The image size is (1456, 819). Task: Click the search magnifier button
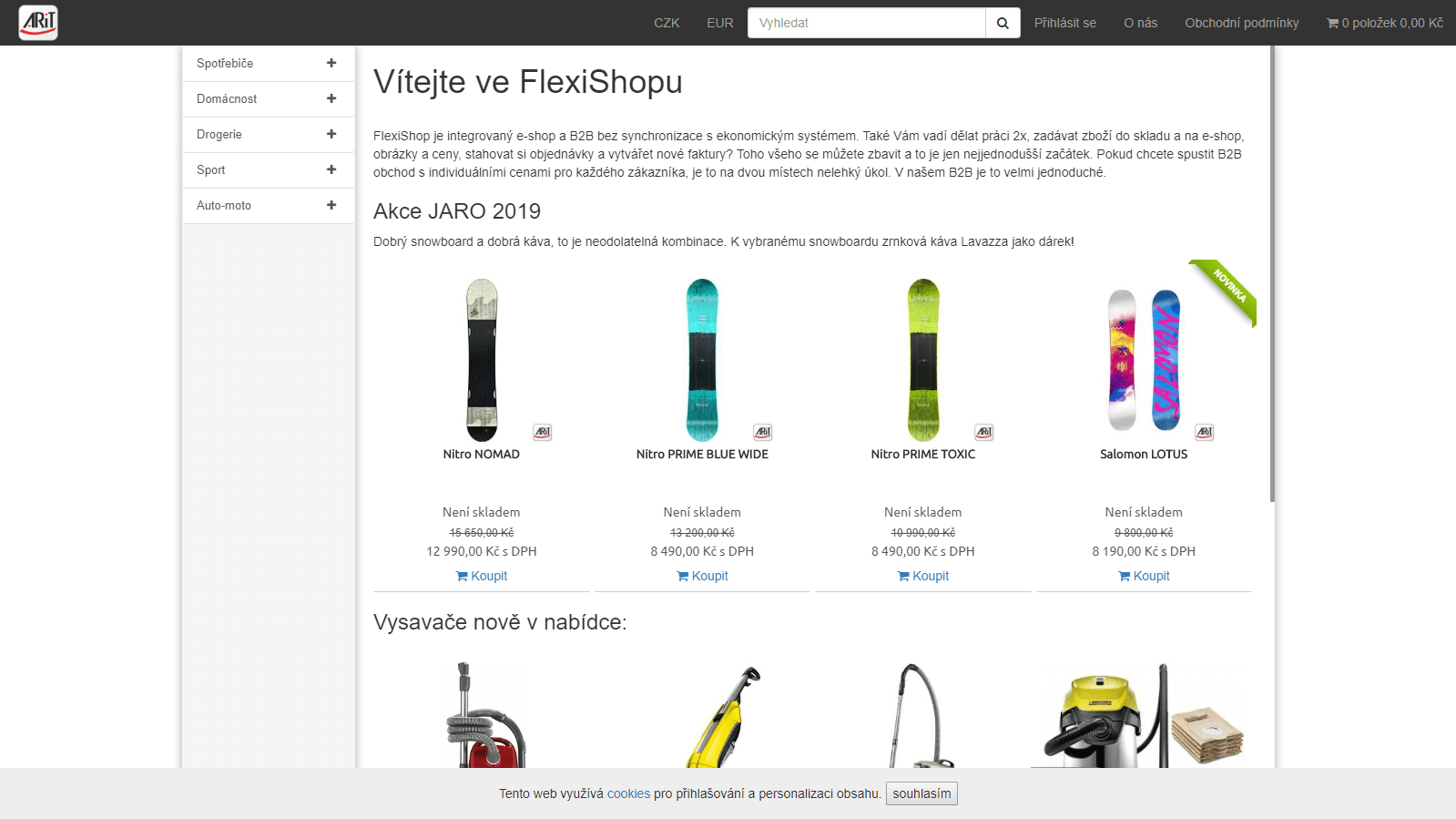pyautogui.click(x=1003, y=23)
